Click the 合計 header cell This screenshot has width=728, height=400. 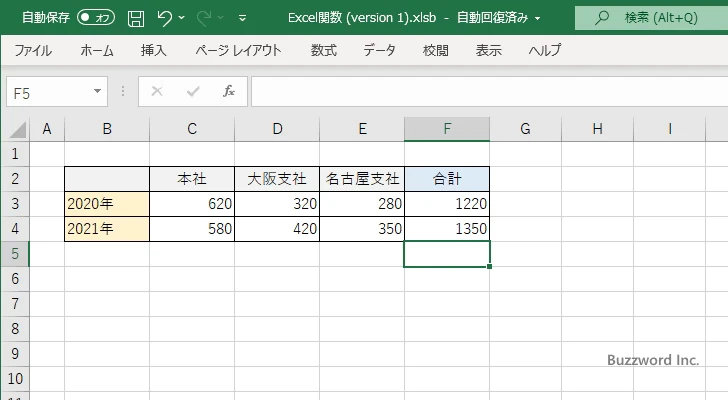point(447,179)
